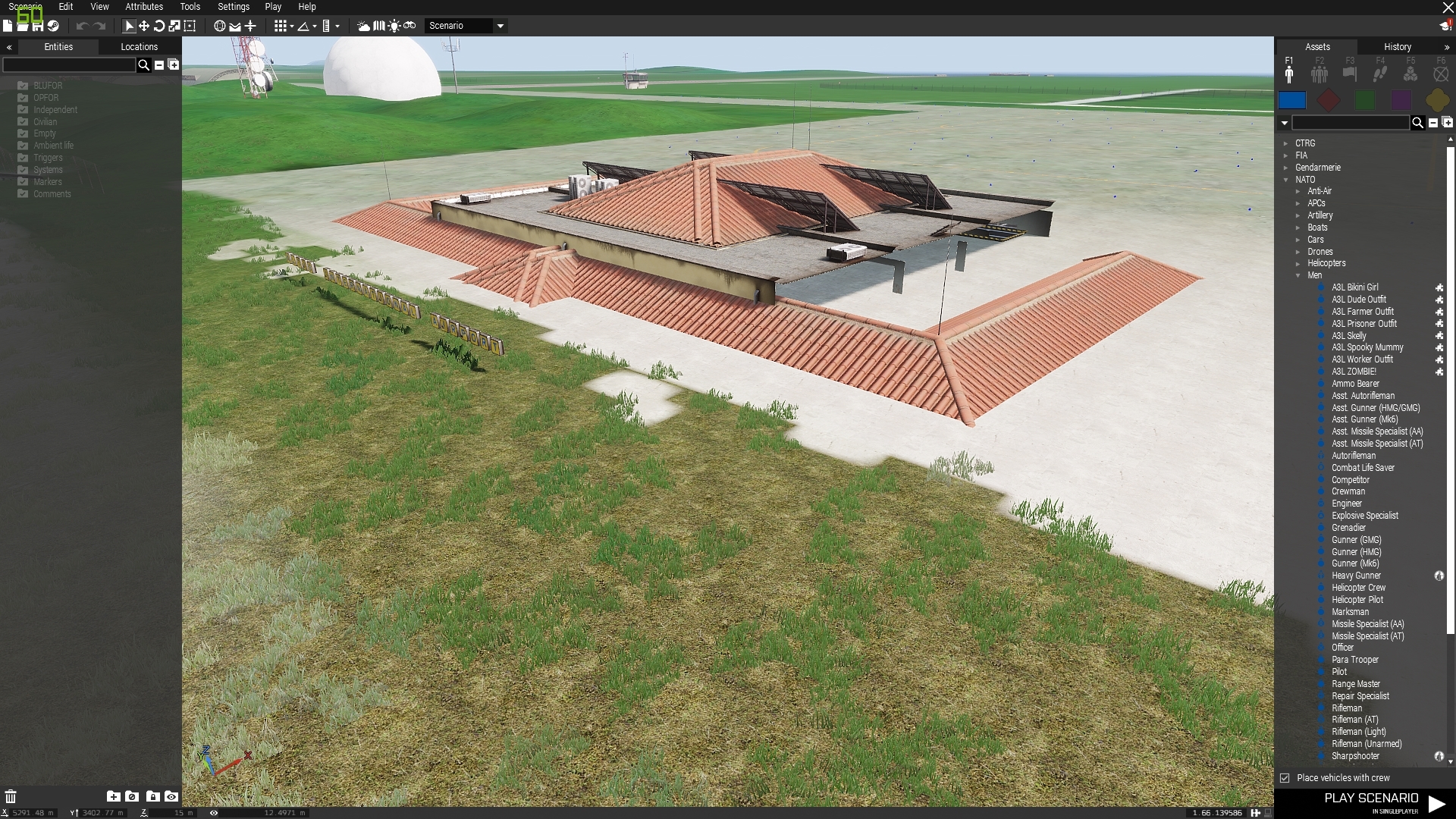Viewport: 1456px width, 819px height.
Task: Switch to Groups asset mode (F2)
Action: pos(1319,74)
